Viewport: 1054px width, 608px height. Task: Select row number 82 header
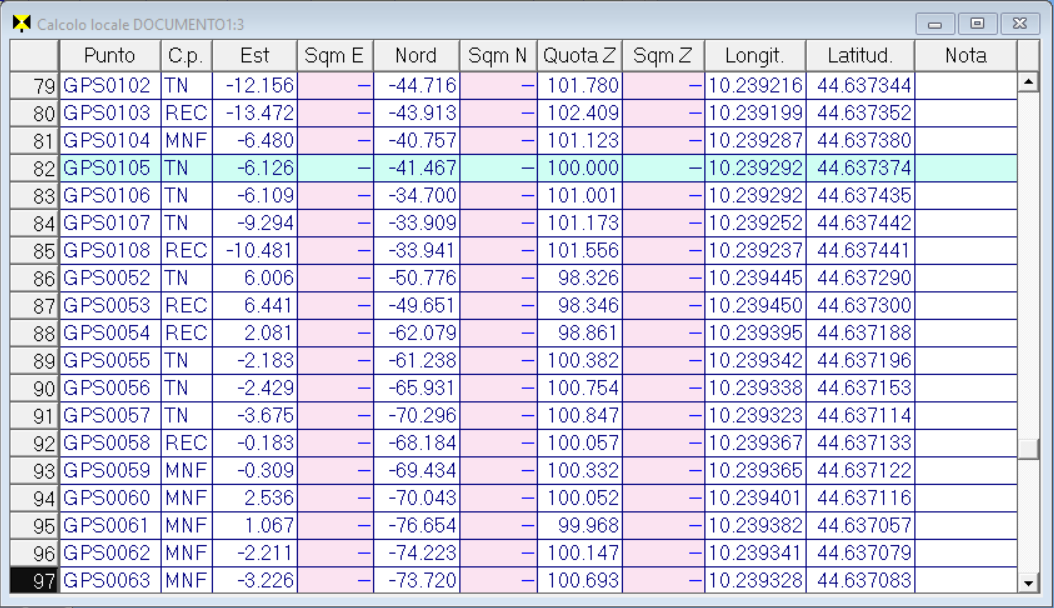point(35,168)
